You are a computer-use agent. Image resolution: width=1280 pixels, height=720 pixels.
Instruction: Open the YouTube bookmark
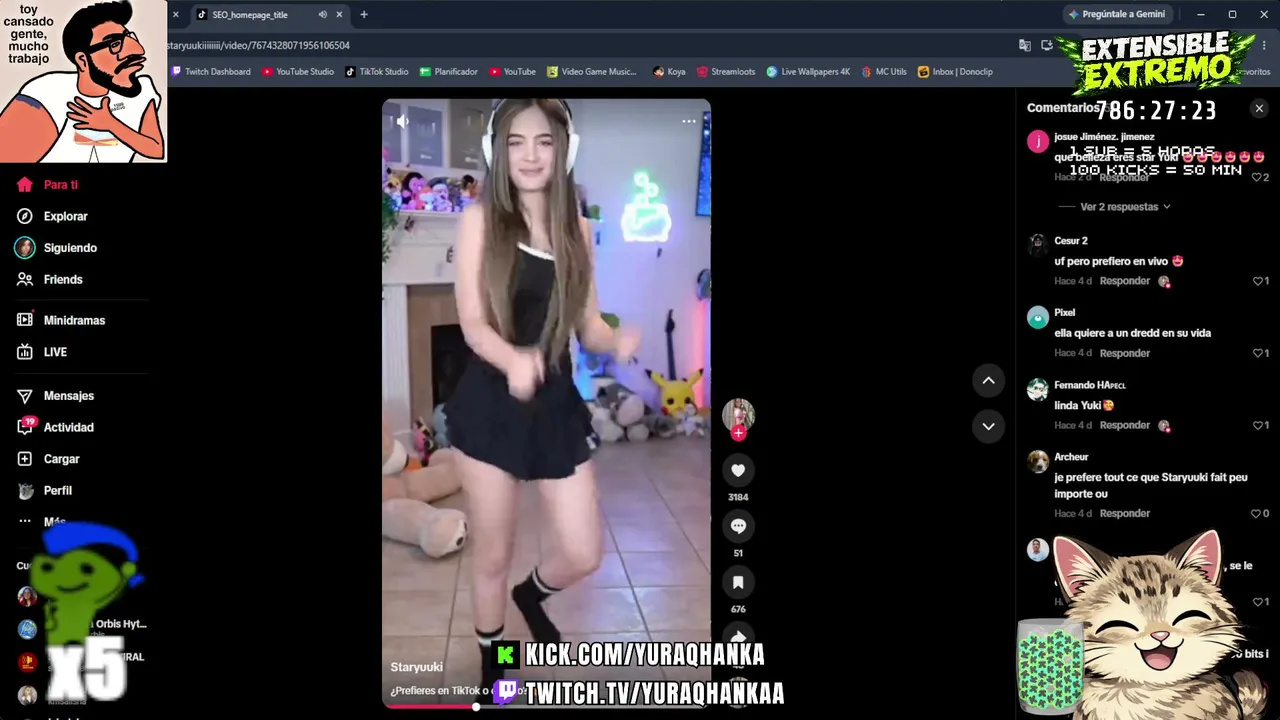pos(512,72)
